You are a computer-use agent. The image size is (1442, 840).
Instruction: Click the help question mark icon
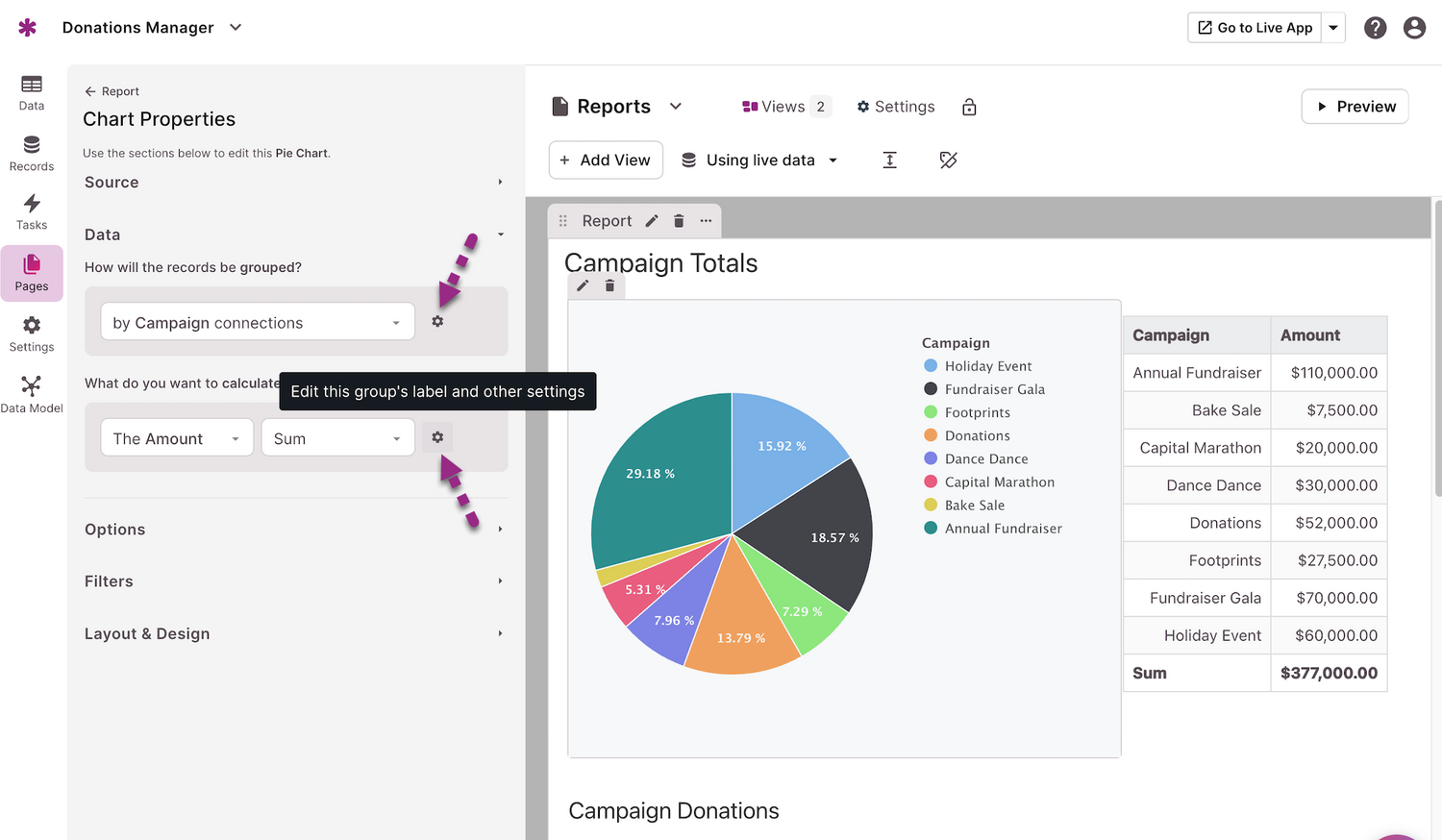pyautogui.click(x=1375, y=28)
